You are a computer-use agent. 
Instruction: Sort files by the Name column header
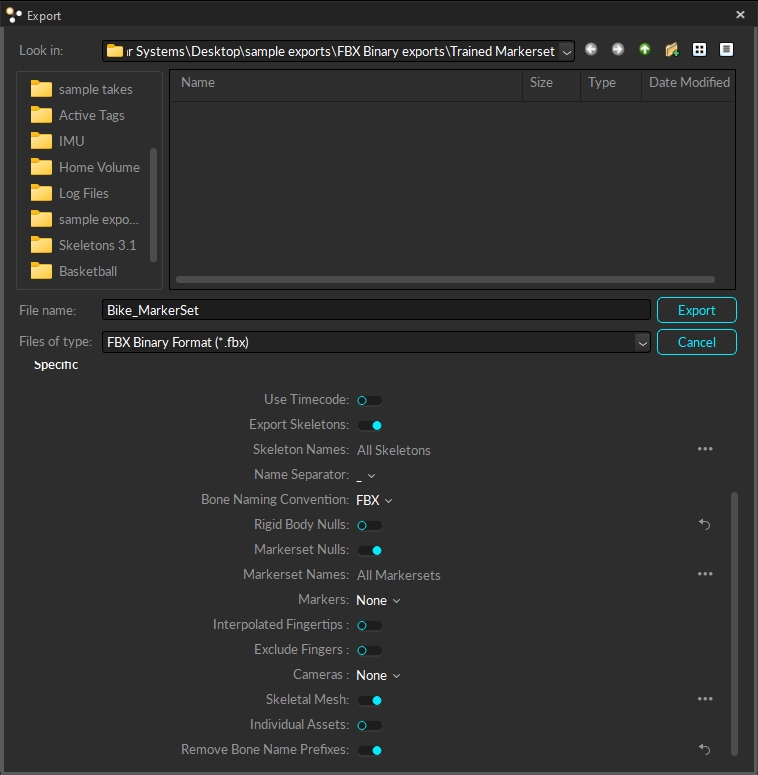coord(345,83)
